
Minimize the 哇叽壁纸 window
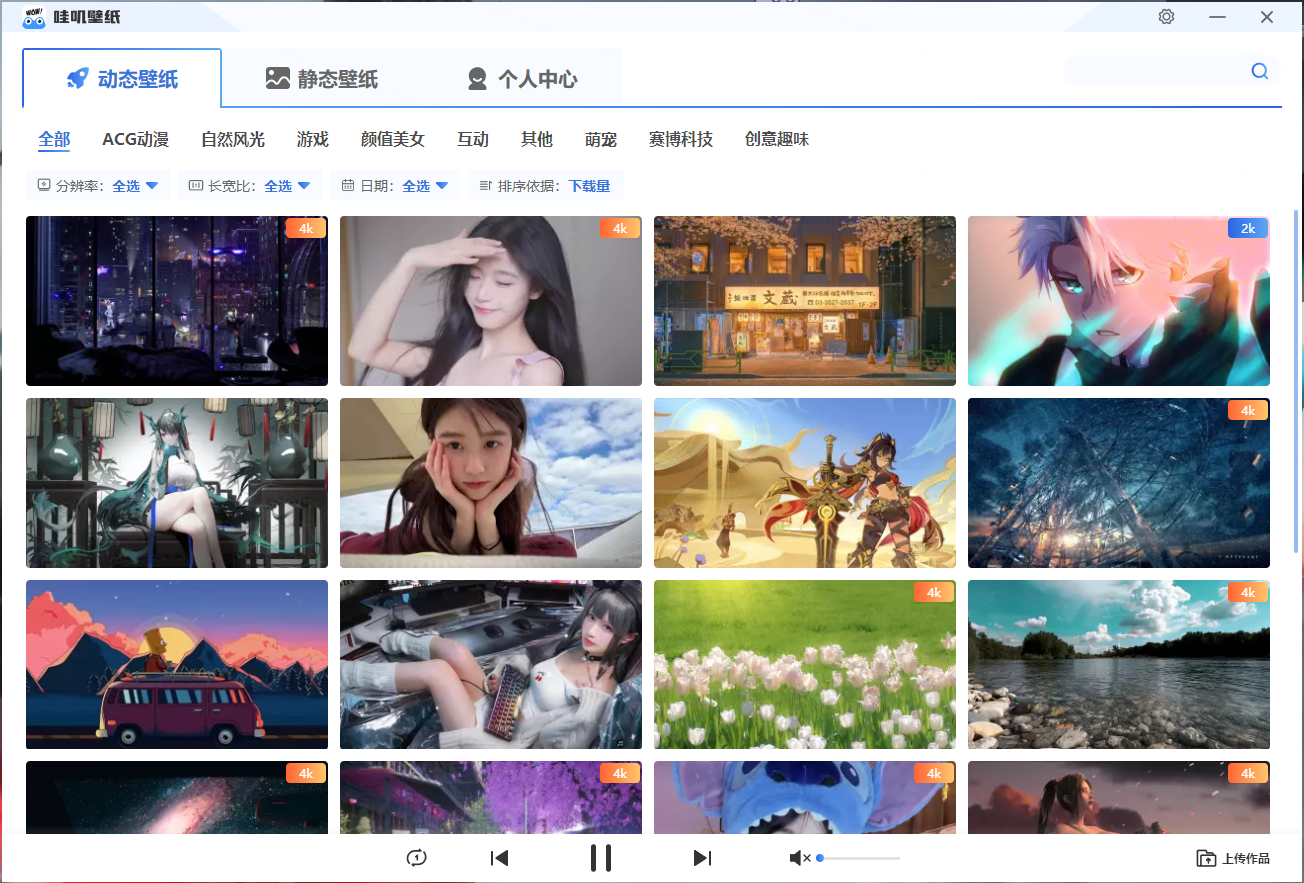pos(1217,17)
